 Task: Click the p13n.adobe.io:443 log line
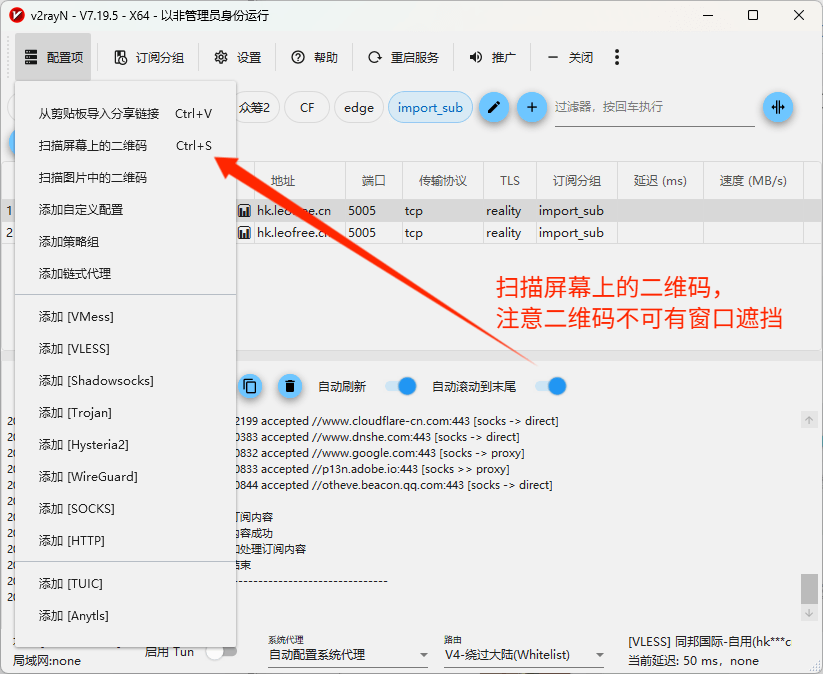click(x=372, y=469)
